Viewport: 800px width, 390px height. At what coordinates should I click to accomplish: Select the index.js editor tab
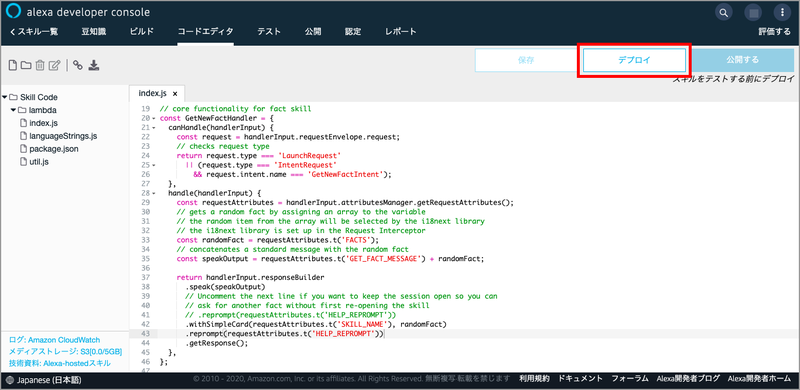pos(153,93)
